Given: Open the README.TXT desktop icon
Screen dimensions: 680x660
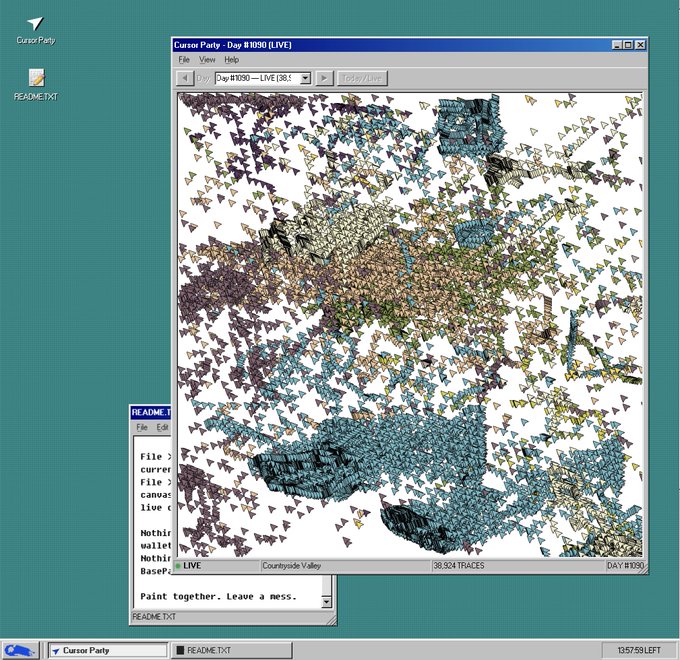Looking at the screenshot, I should 36,85.
